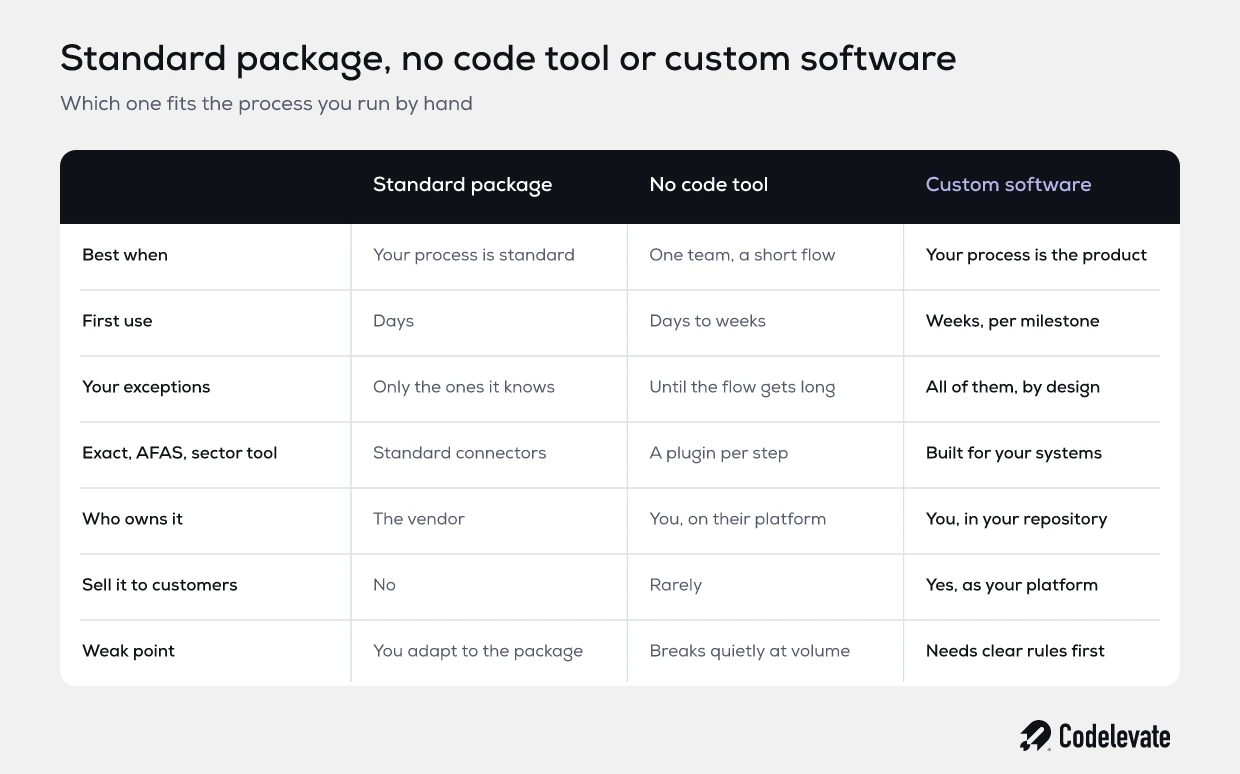Click cell 'You adapt to the package'

click(478, 651)
